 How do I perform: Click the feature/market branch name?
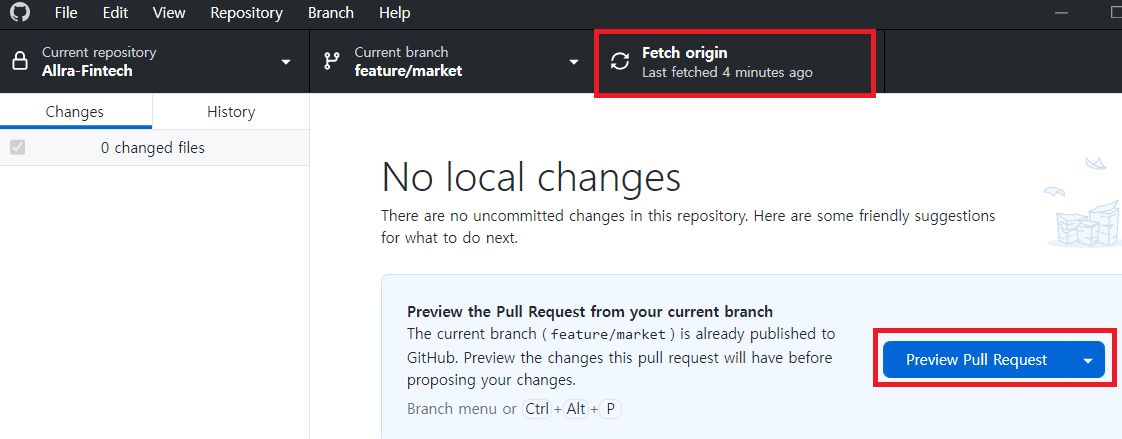pyautogui.click(x=409, y=71)
